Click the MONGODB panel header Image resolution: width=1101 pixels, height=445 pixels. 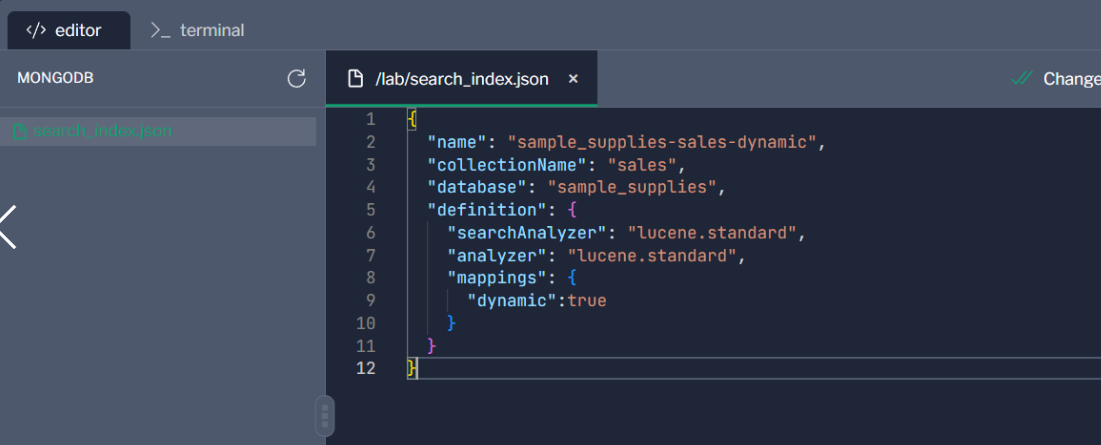(x=55, y=79)
